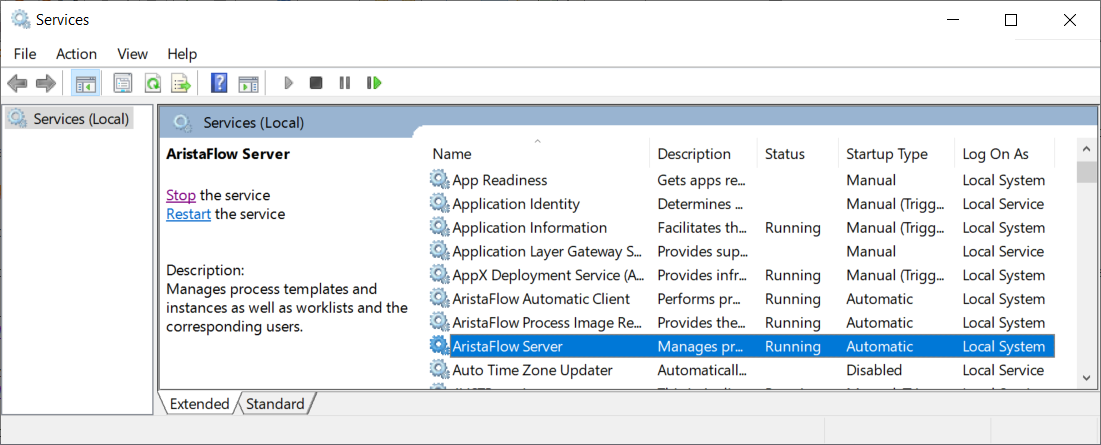Click gear icon beside AristaFlow Server
This screenshot has height=445, width=1101.
[x=439, y=346]
